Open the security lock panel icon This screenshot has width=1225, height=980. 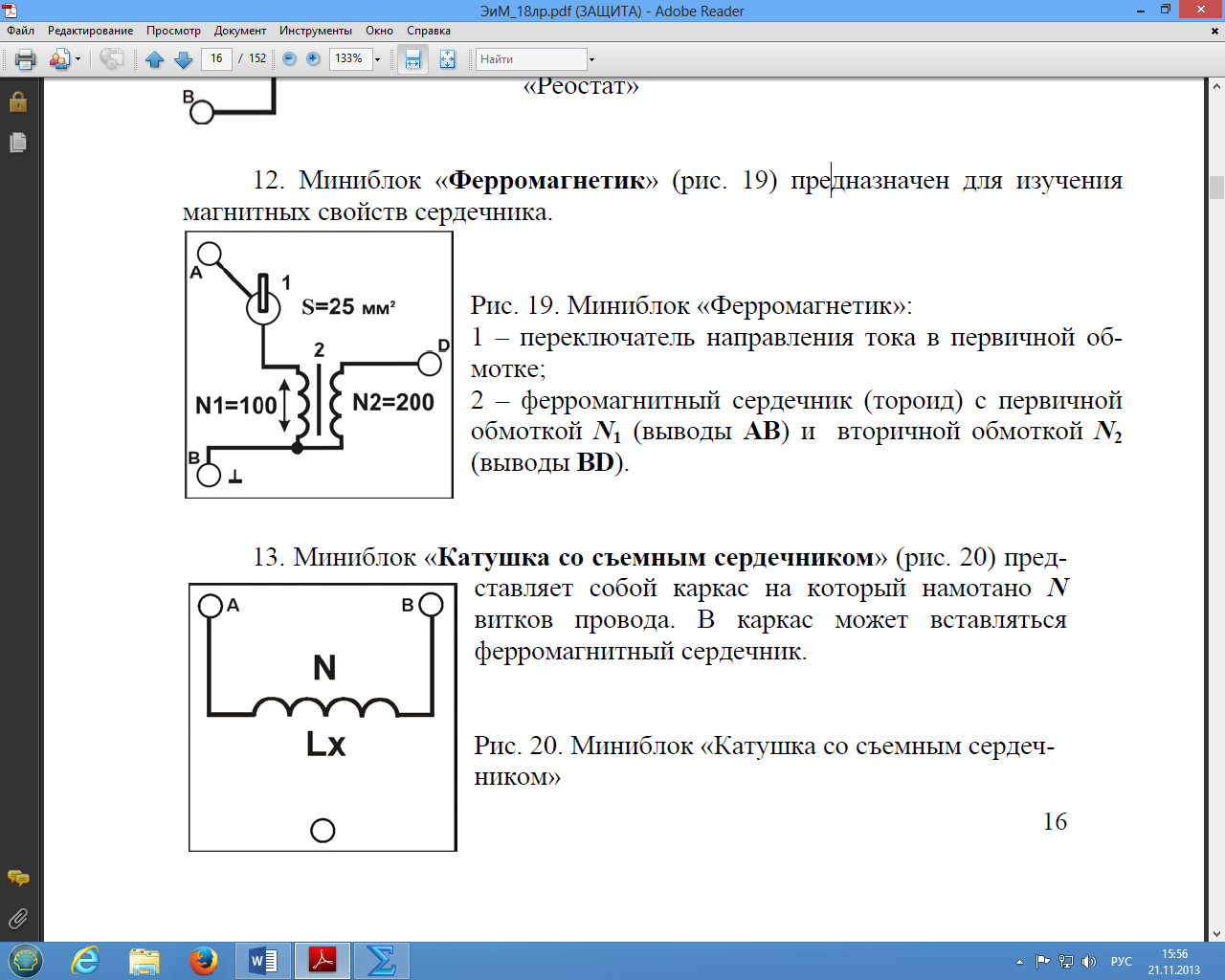pos(18,101)
